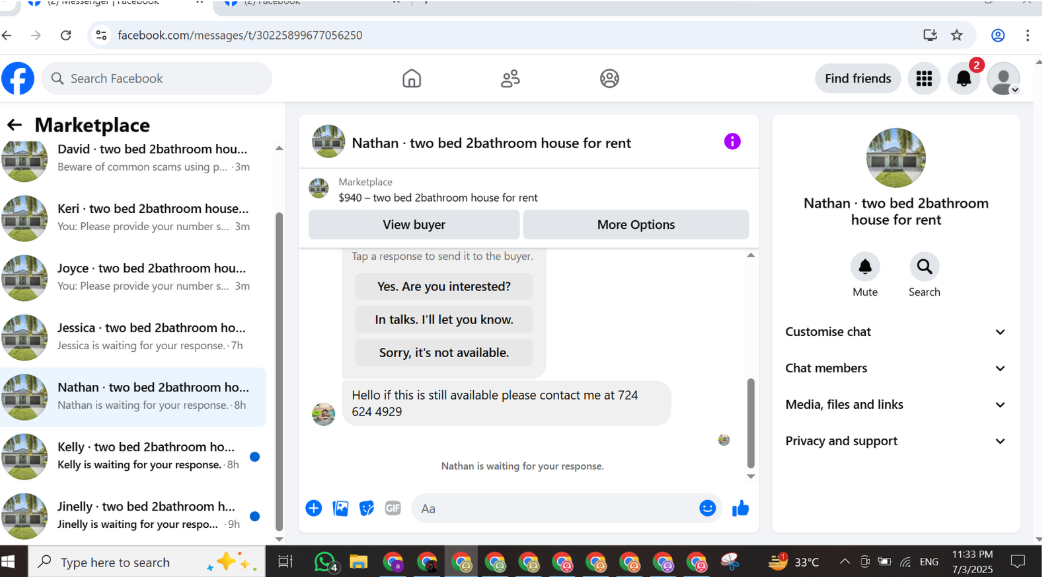Open the Facebook menu grid icon
The image size is (1042, 577).
[x=924, y=78]
